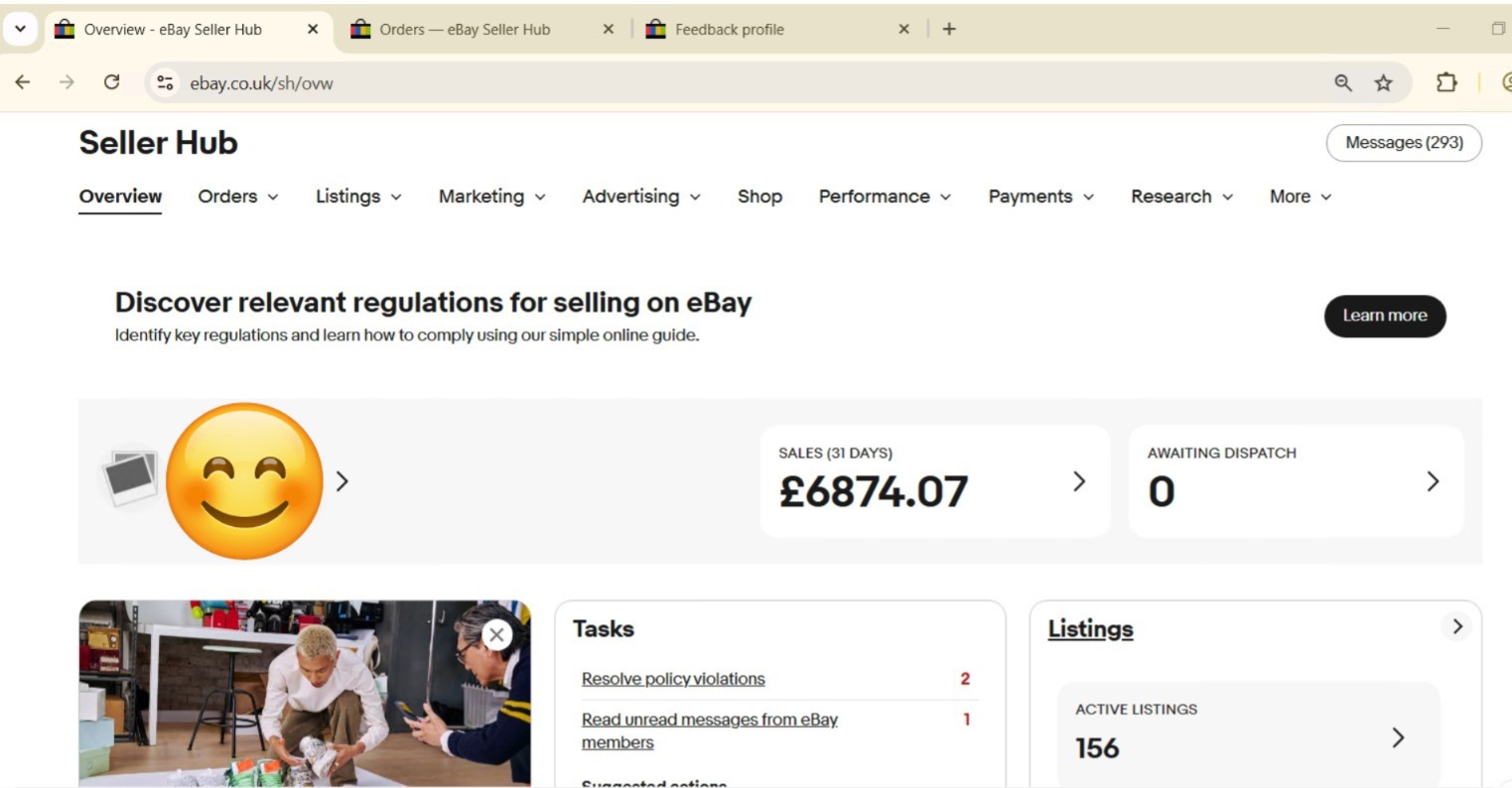The height and width of the screenshot is (788, 1512).
Task: Click the Tasks panel heading
Action: pos(604,629)
